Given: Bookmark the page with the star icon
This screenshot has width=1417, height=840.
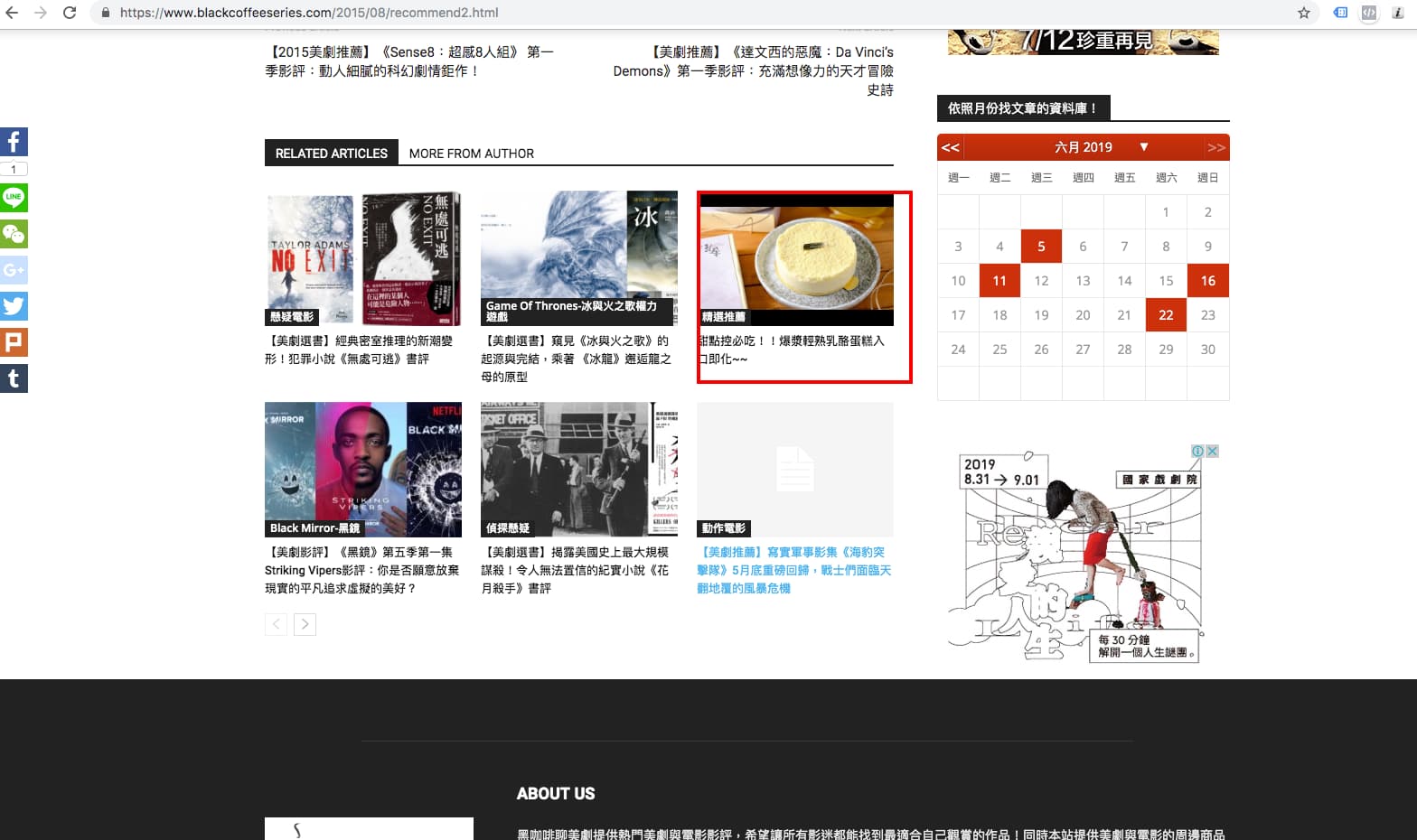Looking at the screenshot, I should coord(1303,13).
